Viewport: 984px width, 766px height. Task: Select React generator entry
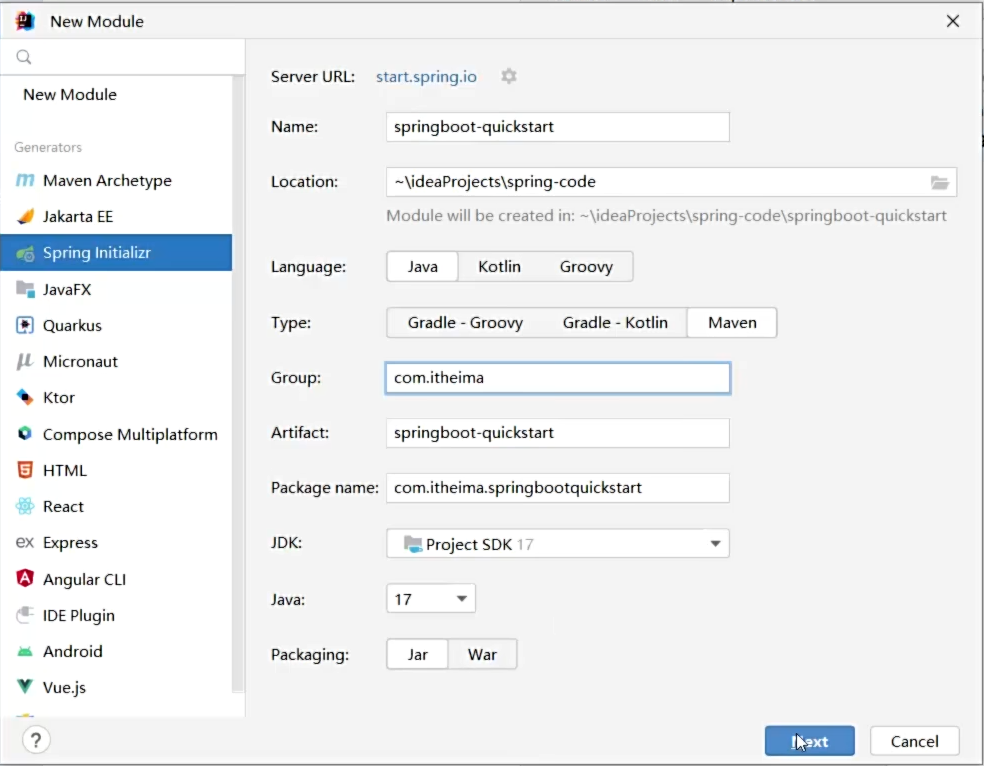click(x=116, y=506)
